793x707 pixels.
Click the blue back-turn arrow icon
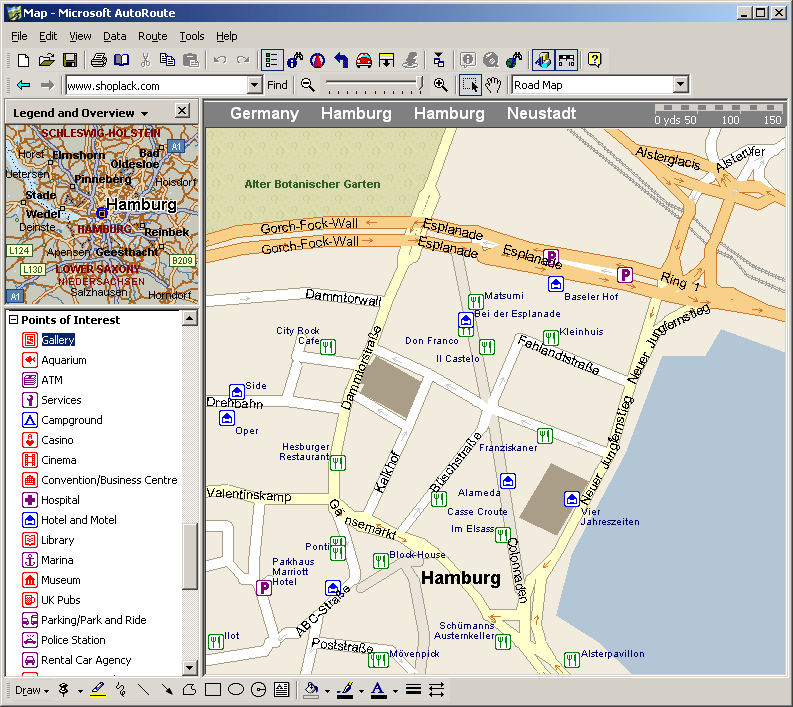(x=341, y=61)
